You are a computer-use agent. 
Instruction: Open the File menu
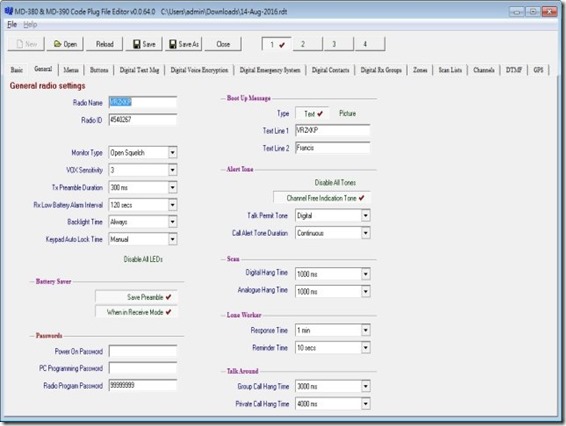click(12, 25)
